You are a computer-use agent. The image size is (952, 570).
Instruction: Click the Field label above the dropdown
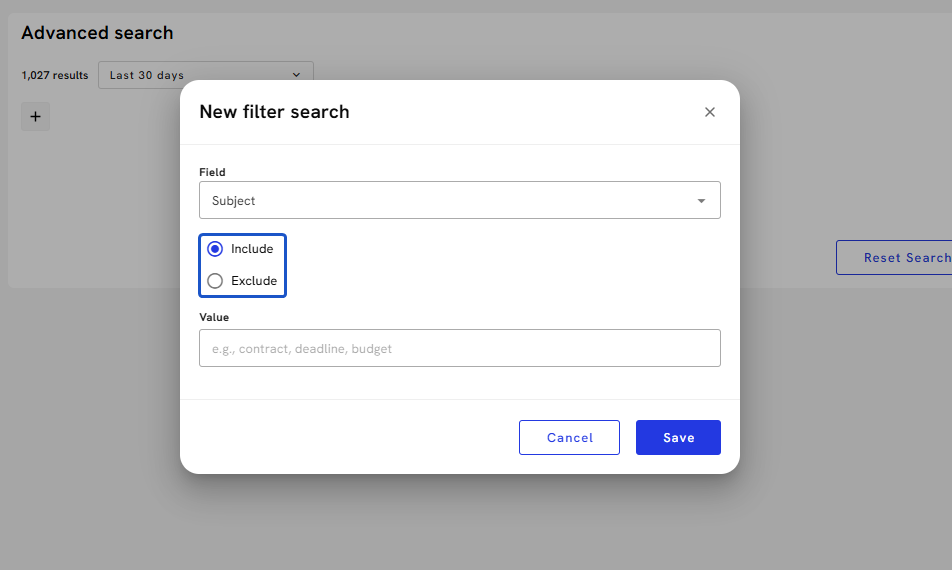pos(212,172)
